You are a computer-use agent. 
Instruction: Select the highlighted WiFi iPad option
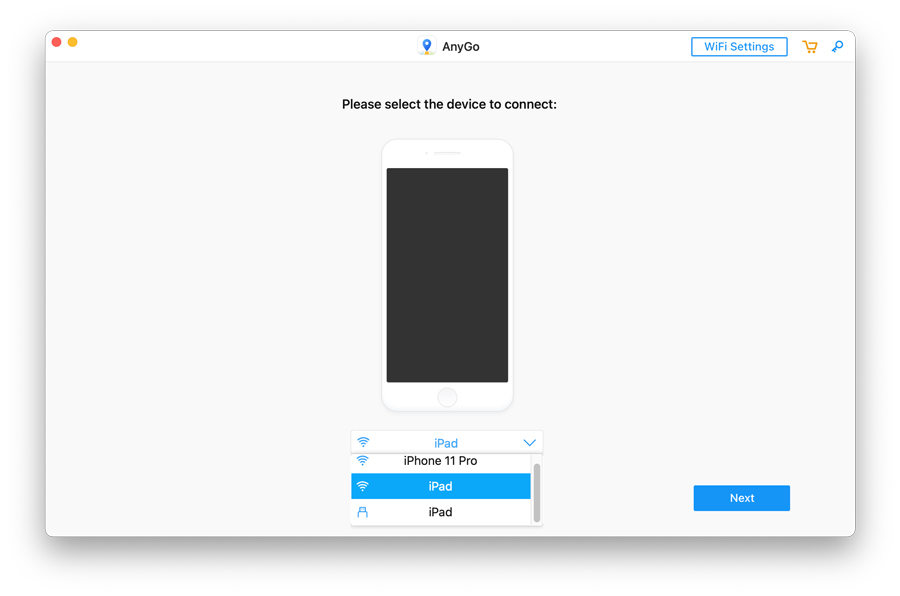(x=440, y=486)
